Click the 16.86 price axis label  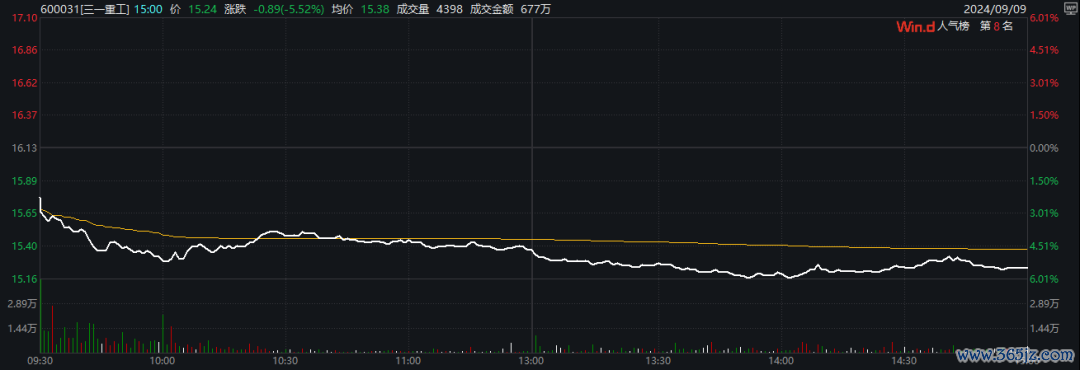(23, 50)
